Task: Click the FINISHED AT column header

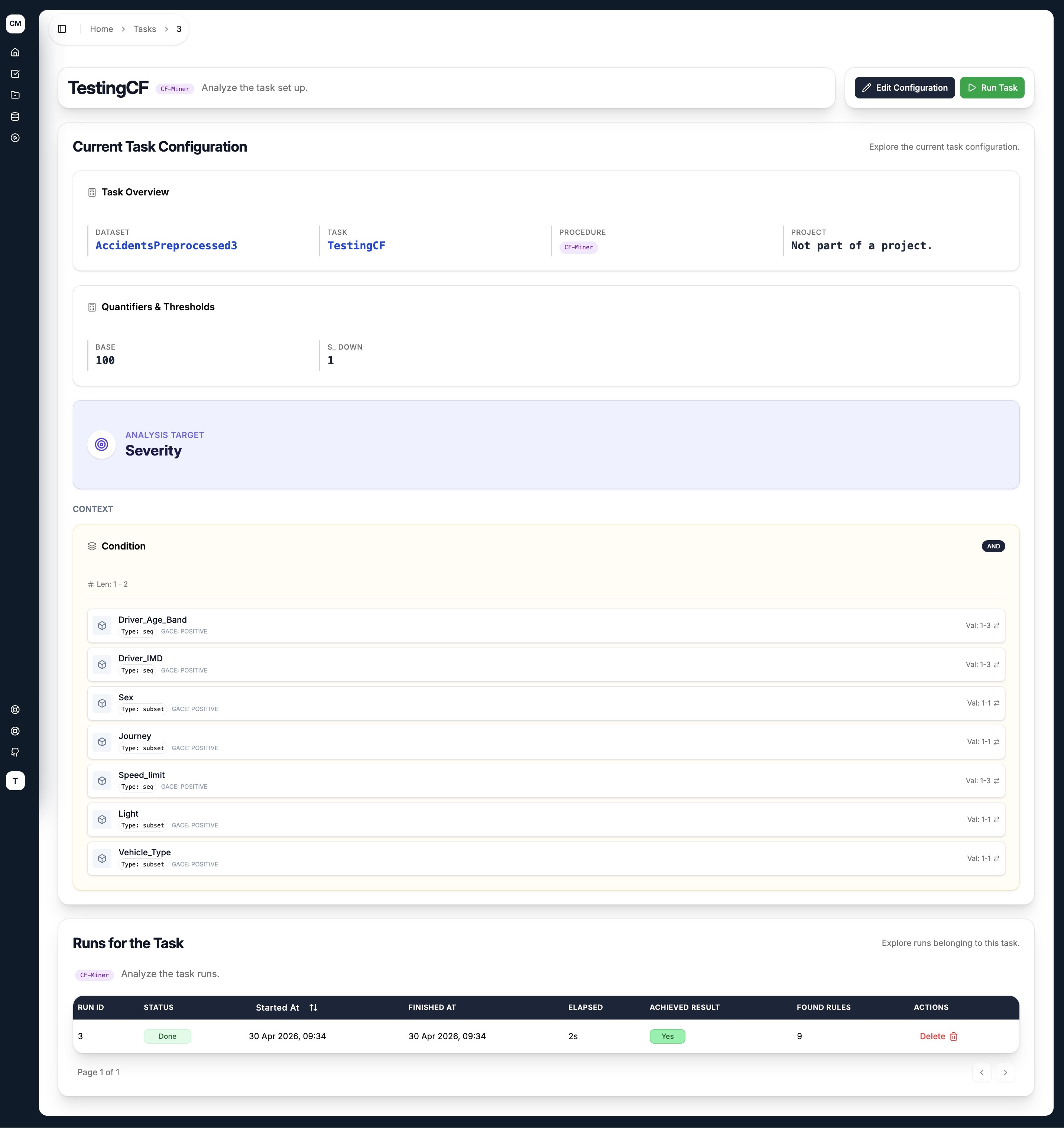Action: coord(432,1007)
